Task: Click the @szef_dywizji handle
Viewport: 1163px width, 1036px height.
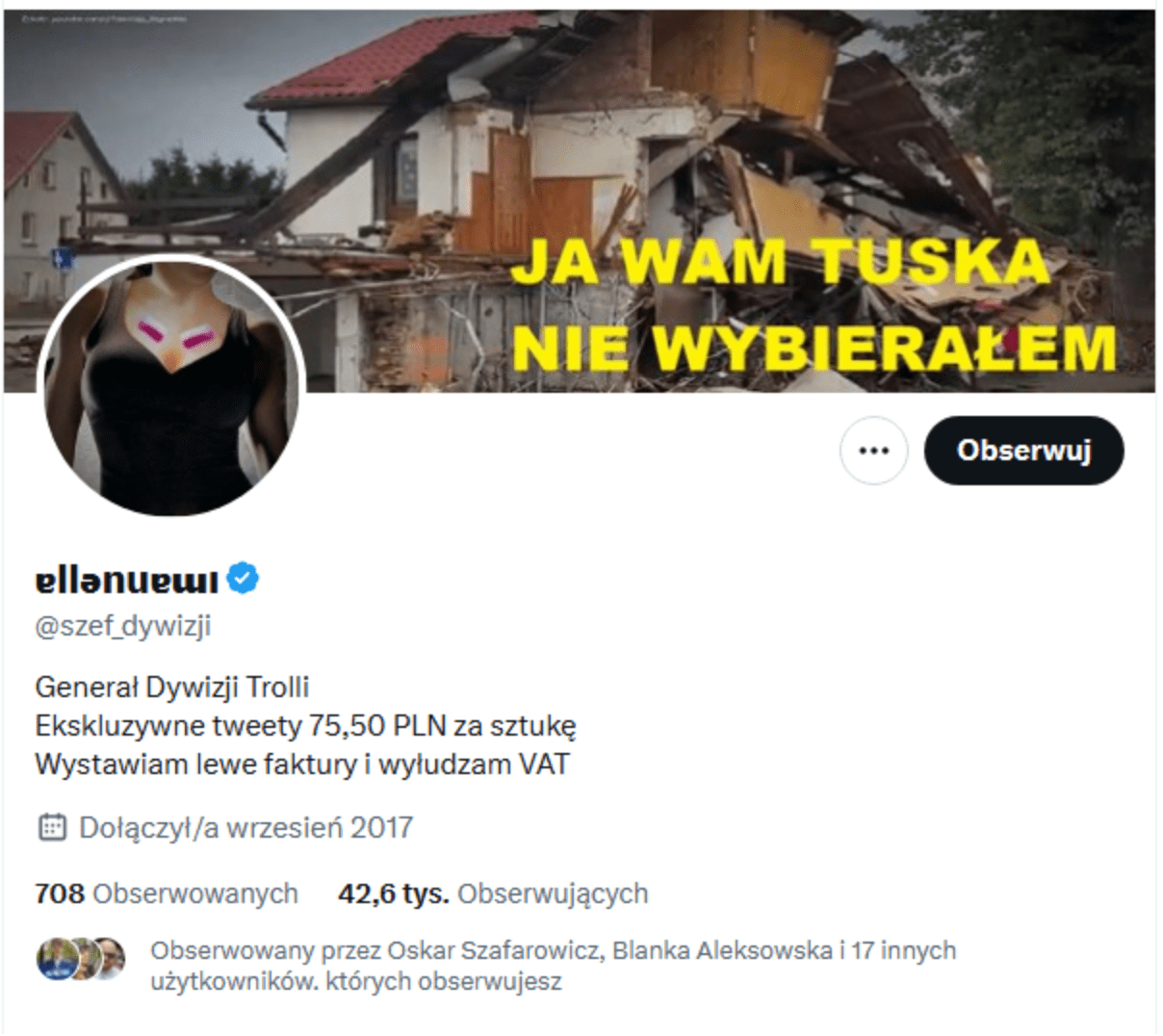Action: click(x=123, y=626)
